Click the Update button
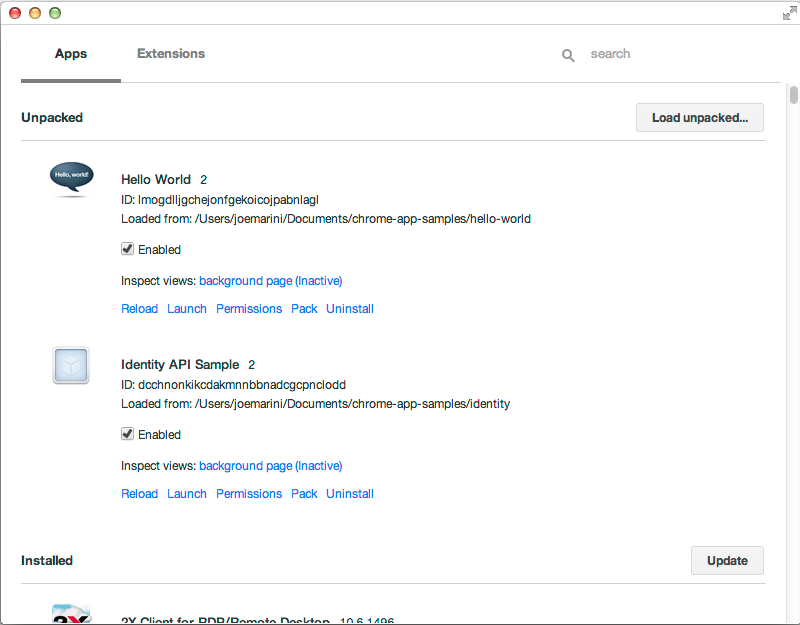This screenshot has width=800, height=625. pyautogui.click(x=727, y=560)
